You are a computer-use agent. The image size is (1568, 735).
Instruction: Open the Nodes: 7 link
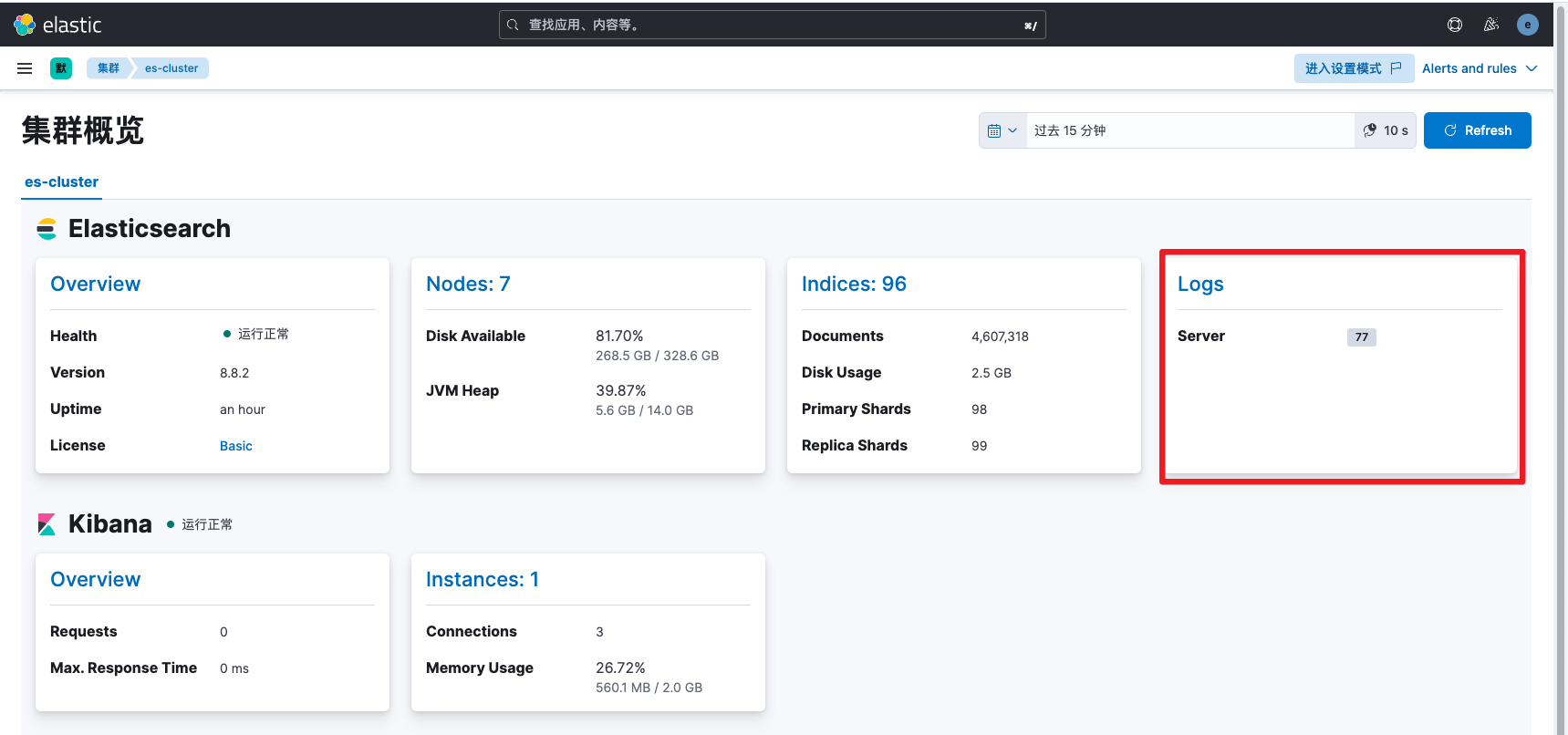[x=468, y=284]
